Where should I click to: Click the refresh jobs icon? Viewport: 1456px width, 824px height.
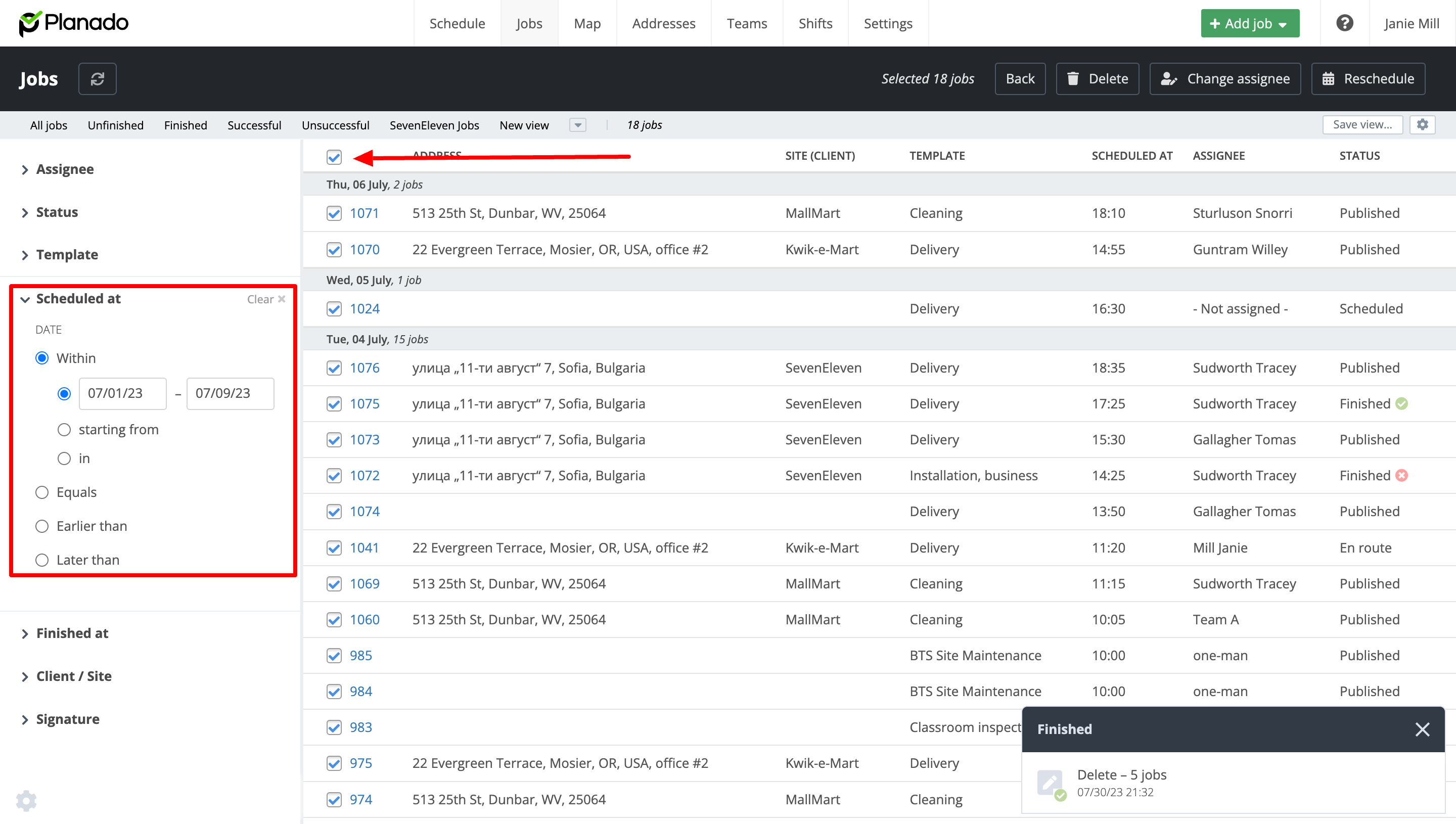pyautogui.click(x=98, y=79)
